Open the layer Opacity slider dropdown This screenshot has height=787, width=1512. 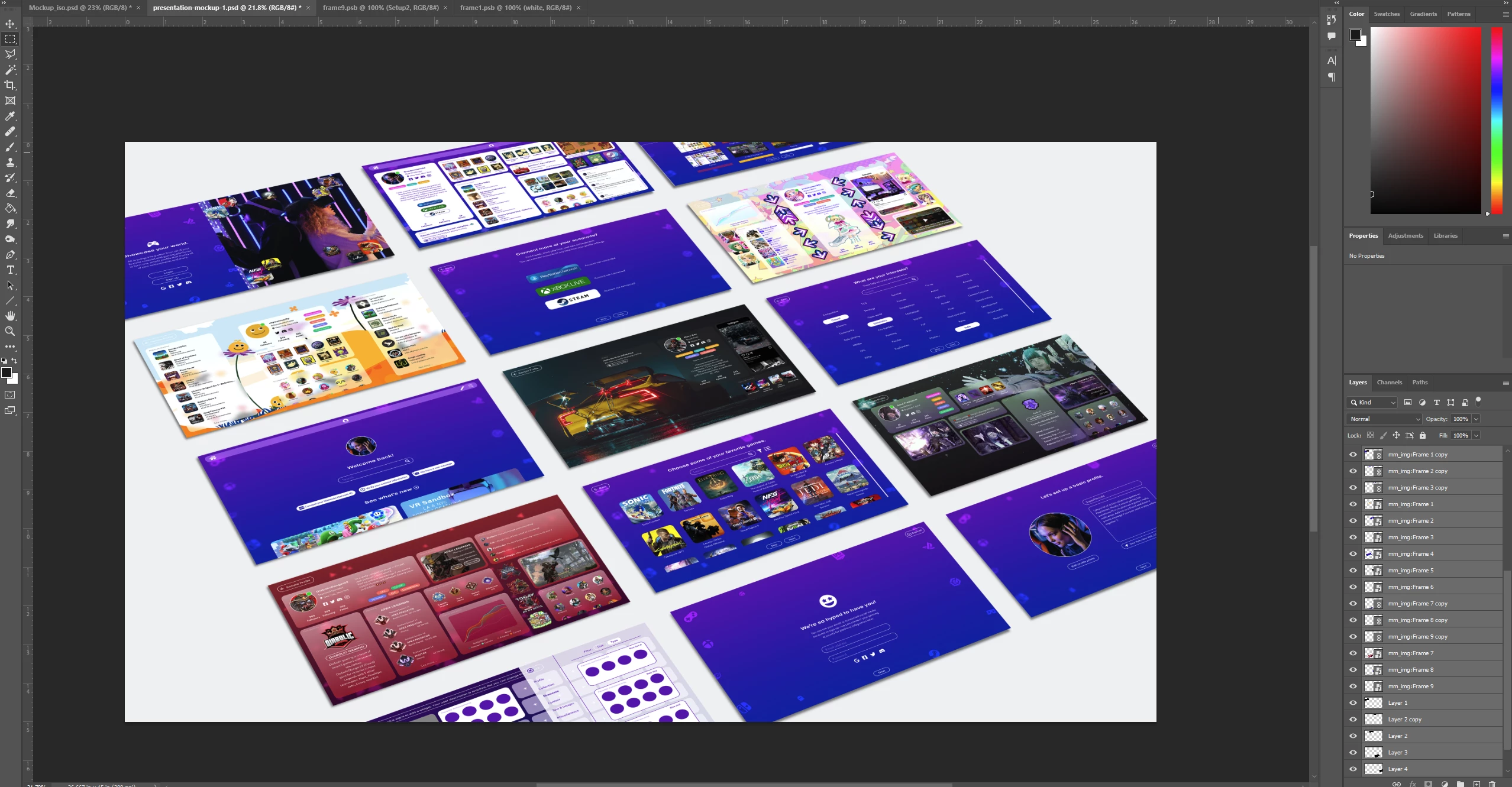tap(1477, 419)
